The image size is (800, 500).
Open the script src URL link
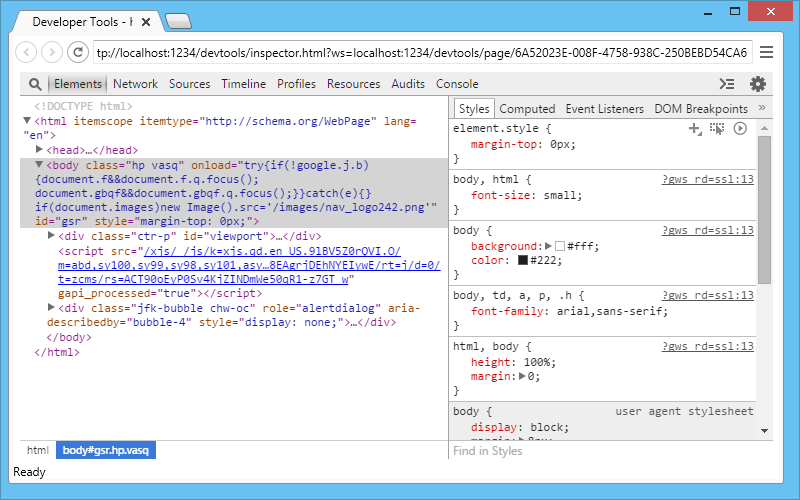249,265
